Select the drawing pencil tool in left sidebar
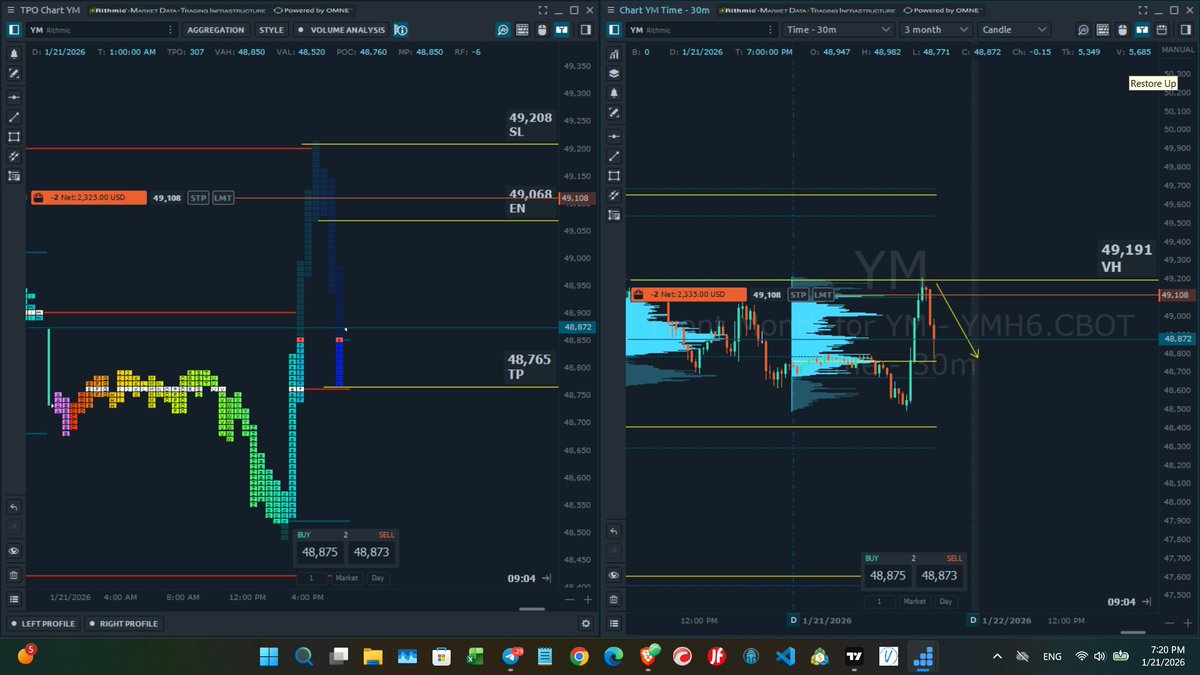 pos(14,73)
